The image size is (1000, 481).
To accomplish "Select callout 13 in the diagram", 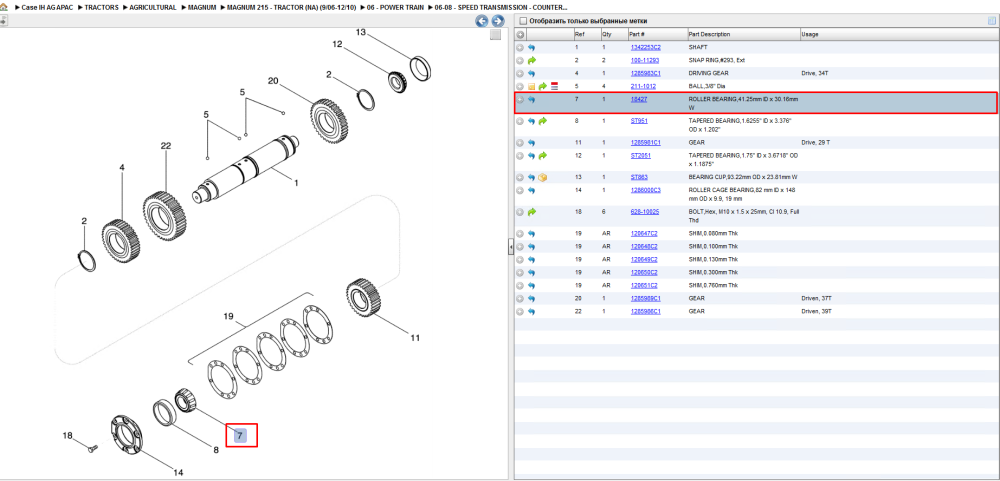I will point(362,32).
